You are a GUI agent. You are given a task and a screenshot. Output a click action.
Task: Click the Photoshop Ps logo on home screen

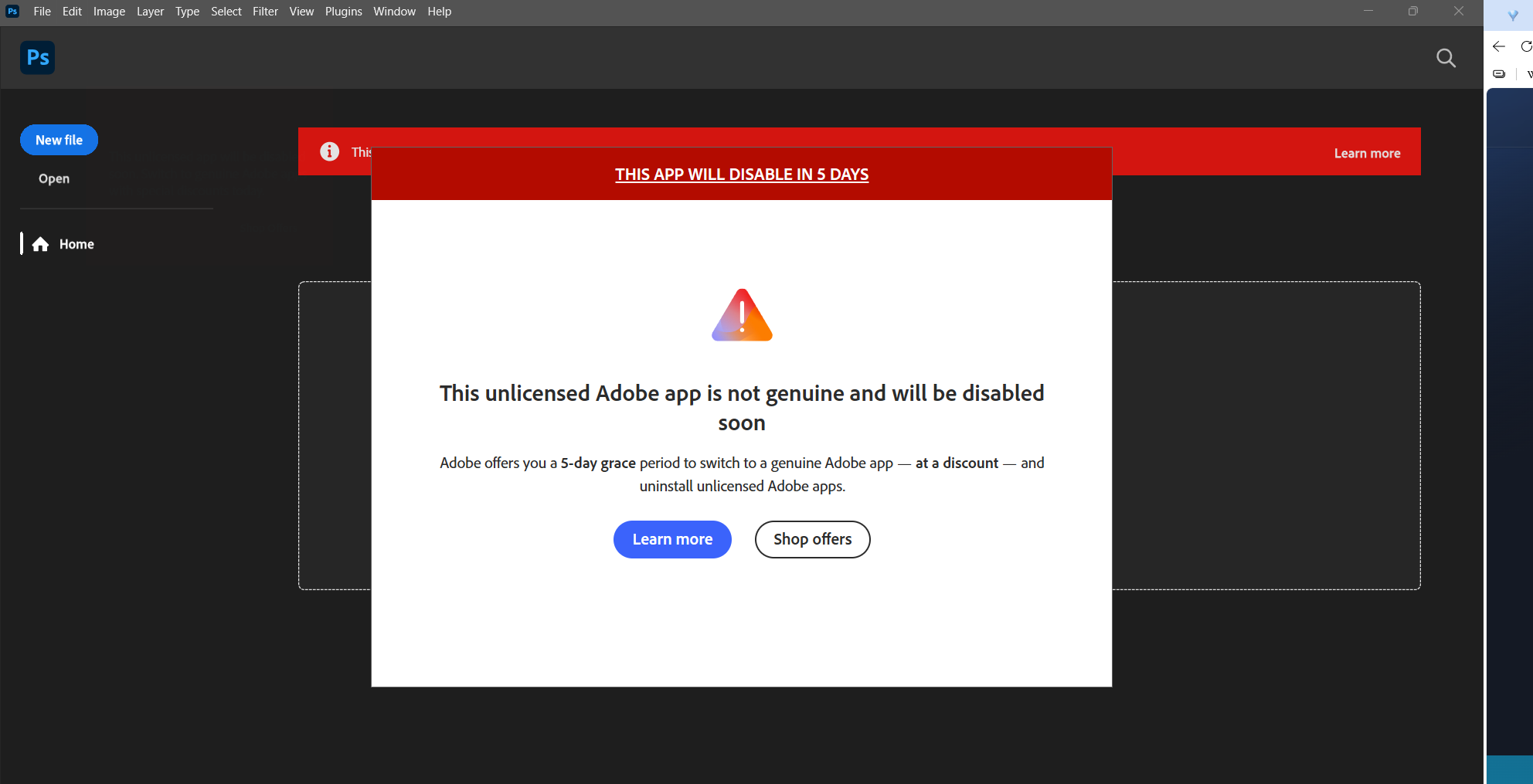click(x=37, y=58)
